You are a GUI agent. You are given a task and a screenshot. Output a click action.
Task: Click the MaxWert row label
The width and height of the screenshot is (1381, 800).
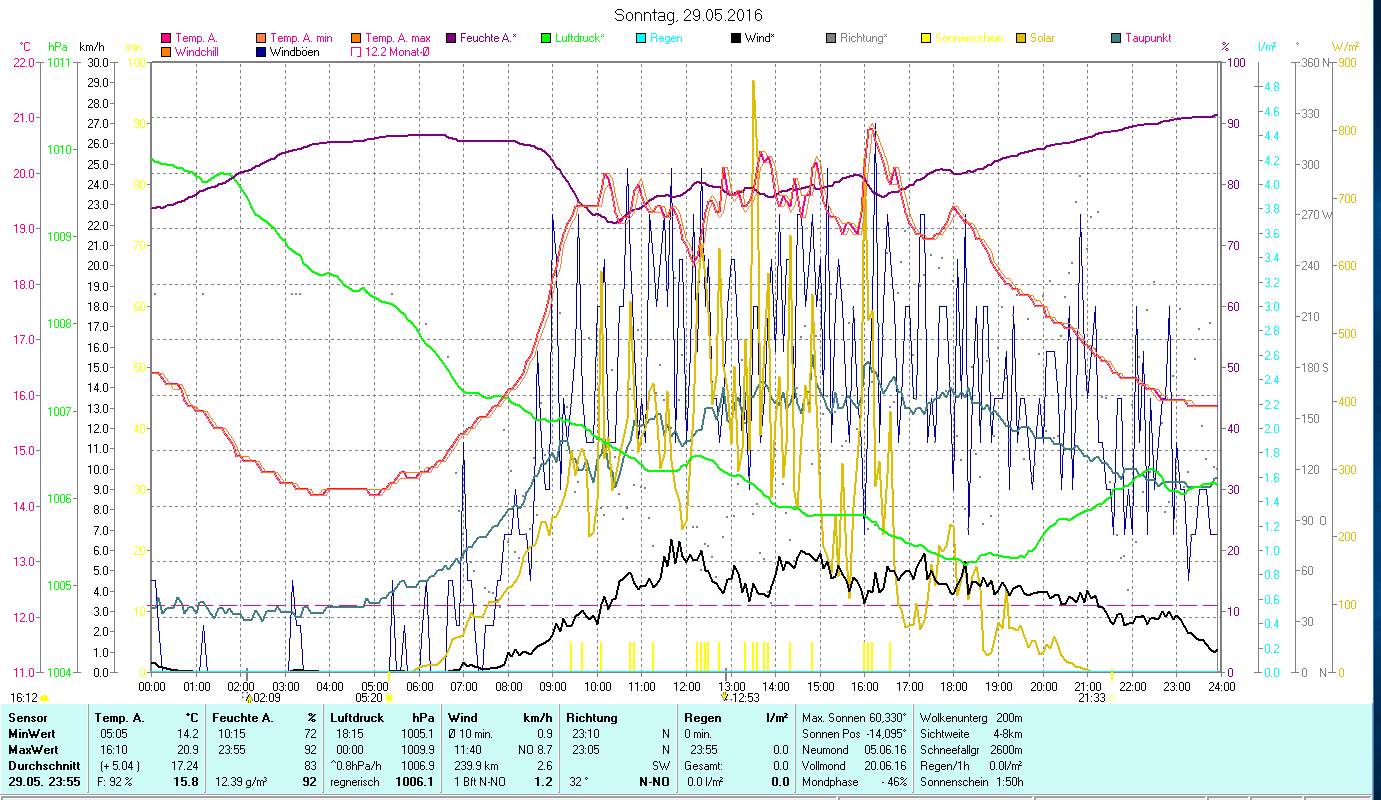point(33,749)
